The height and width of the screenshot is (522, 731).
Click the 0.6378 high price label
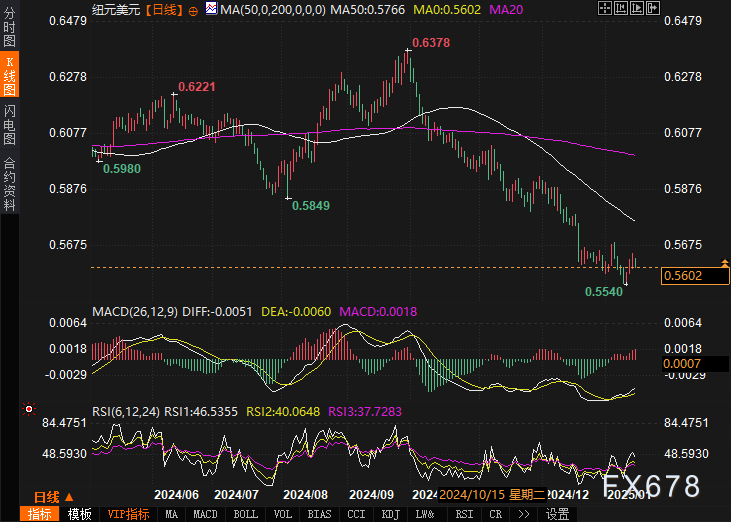pos(431,43)
